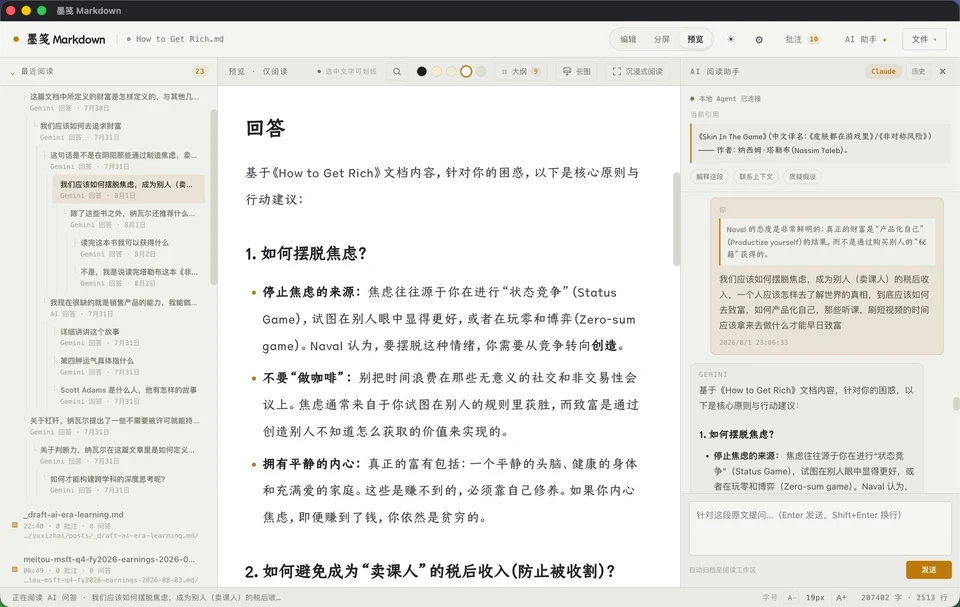The height and width of the screenshot is (607, 960).
Task: Click the preview pane vertical scrollbar
Action: (x=677, y=219)
